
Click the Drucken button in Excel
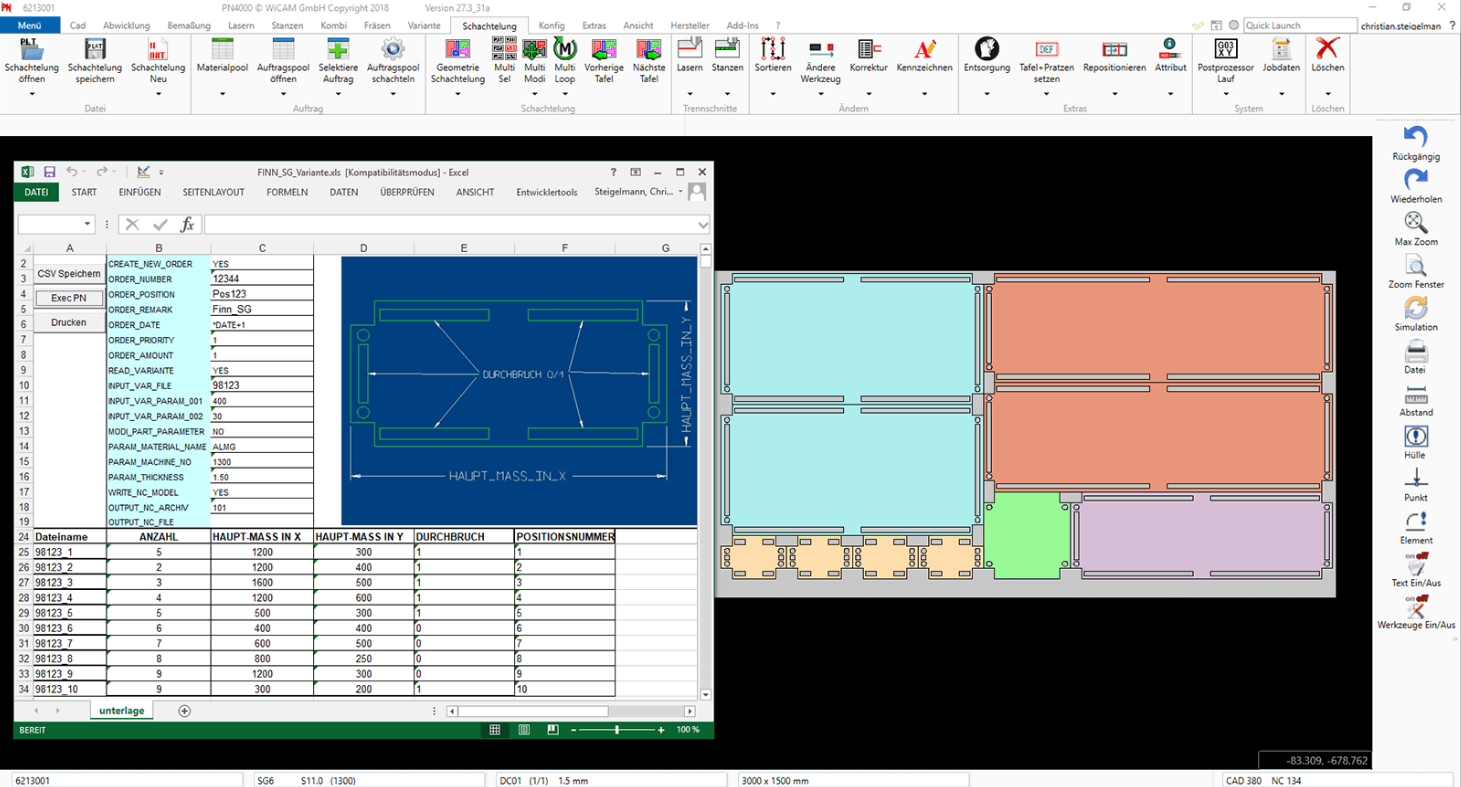[69, 323]
